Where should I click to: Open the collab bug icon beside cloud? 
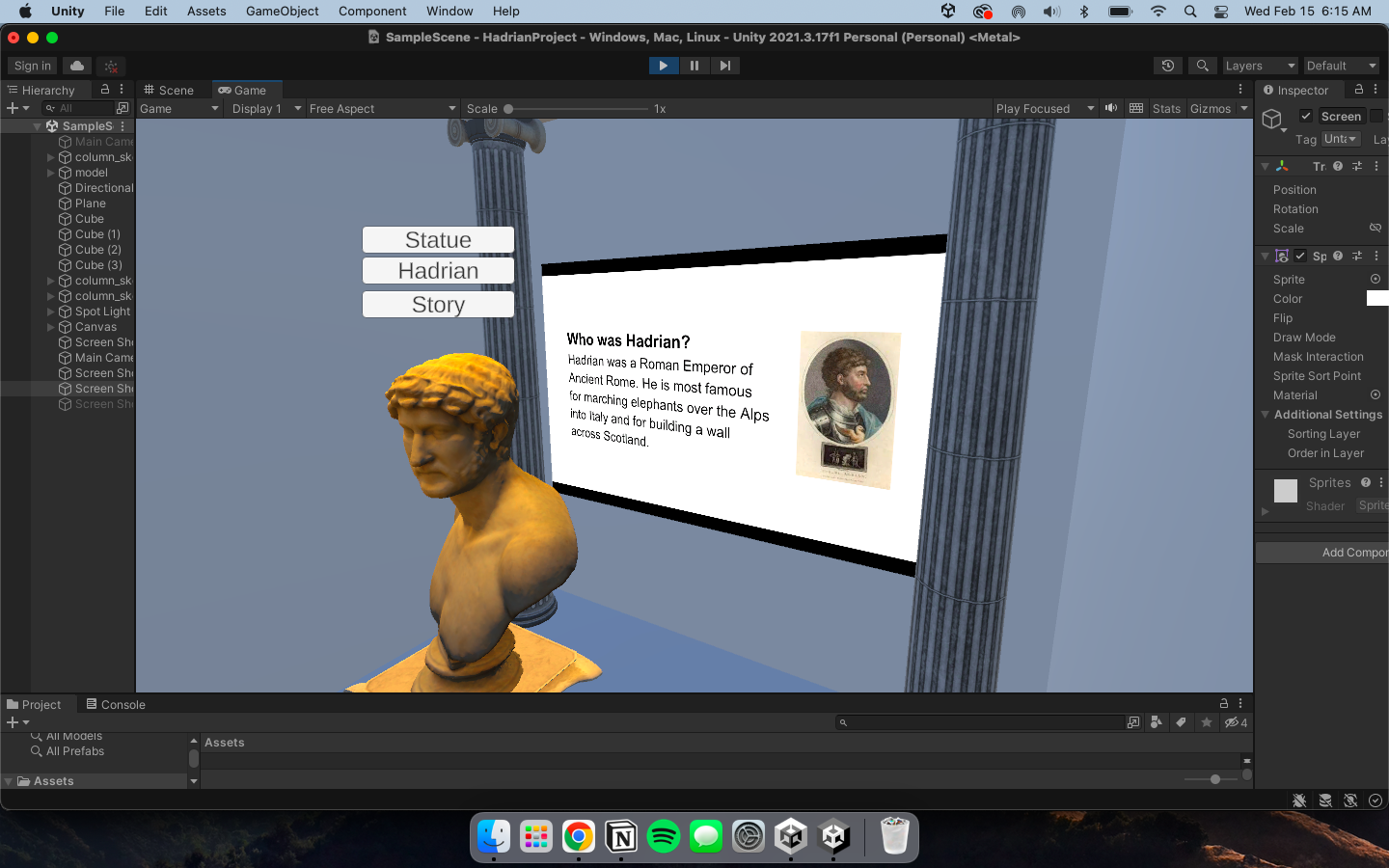(111, 66)
